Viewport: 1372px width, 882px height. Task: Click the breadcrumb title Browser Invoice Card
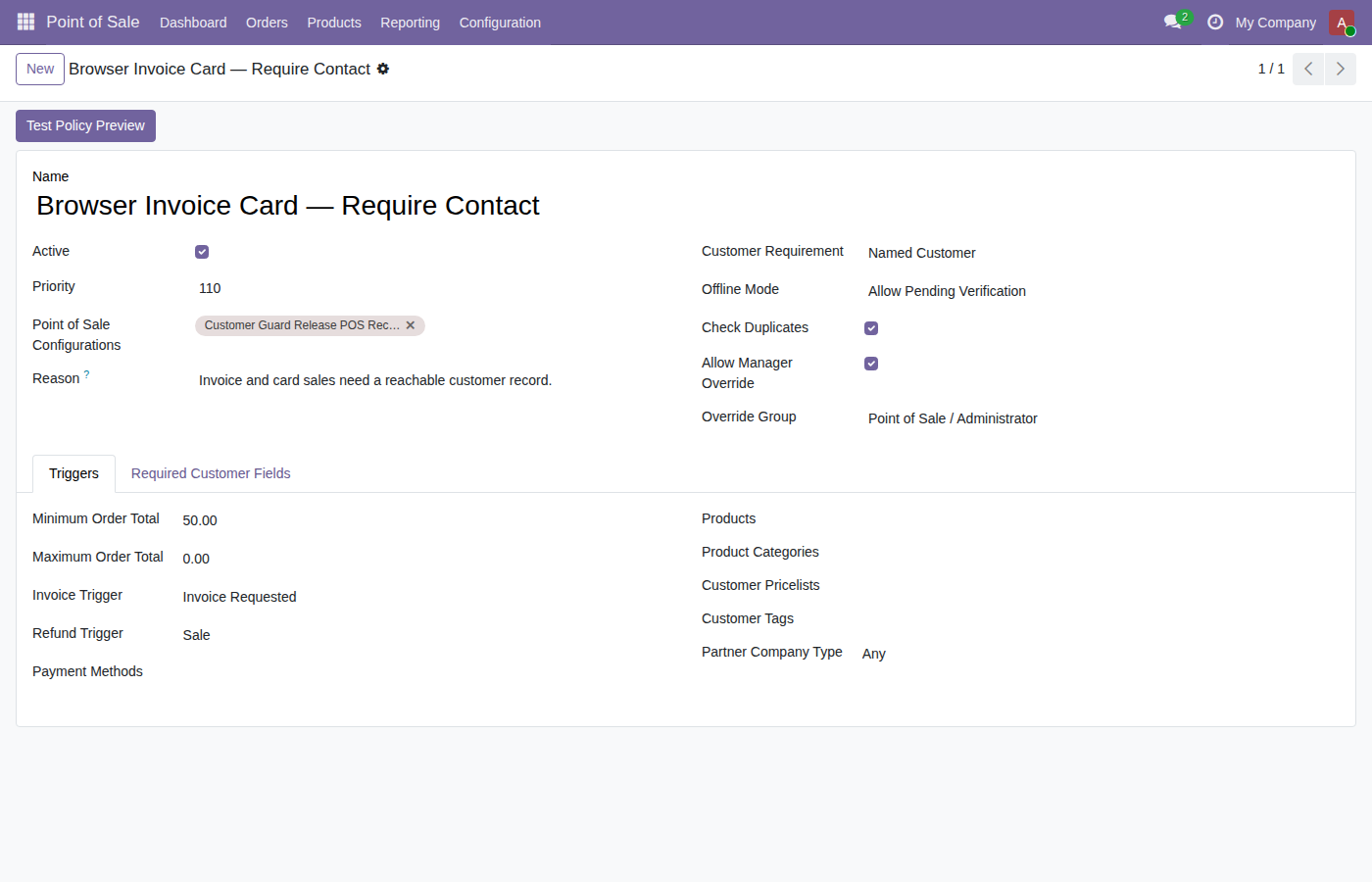click(x=220, y=69)
